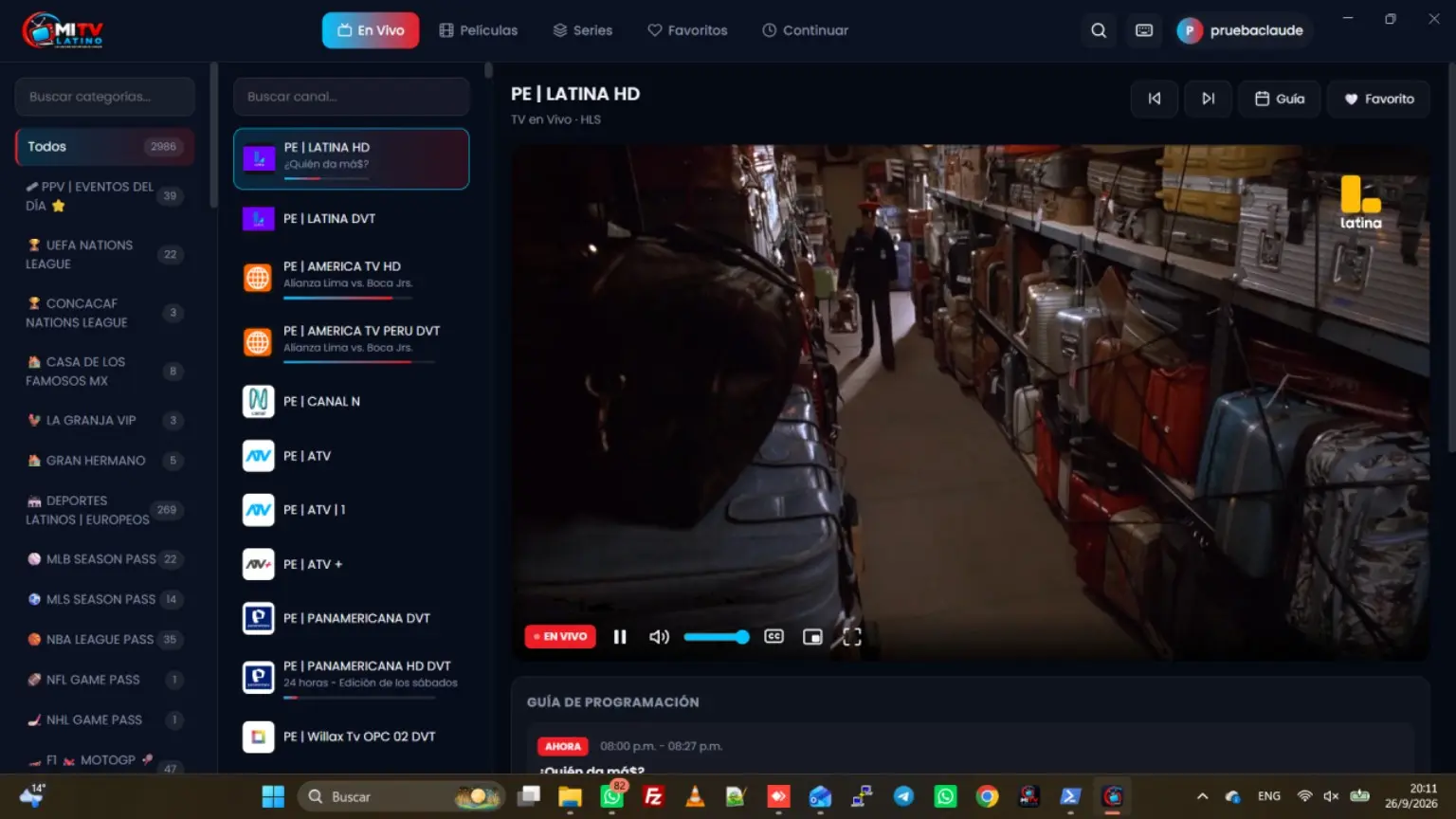Image resolution: width=1456 pixels, height=819 pixels.
Task: Open the Series tab
Action: coord(583,30)
